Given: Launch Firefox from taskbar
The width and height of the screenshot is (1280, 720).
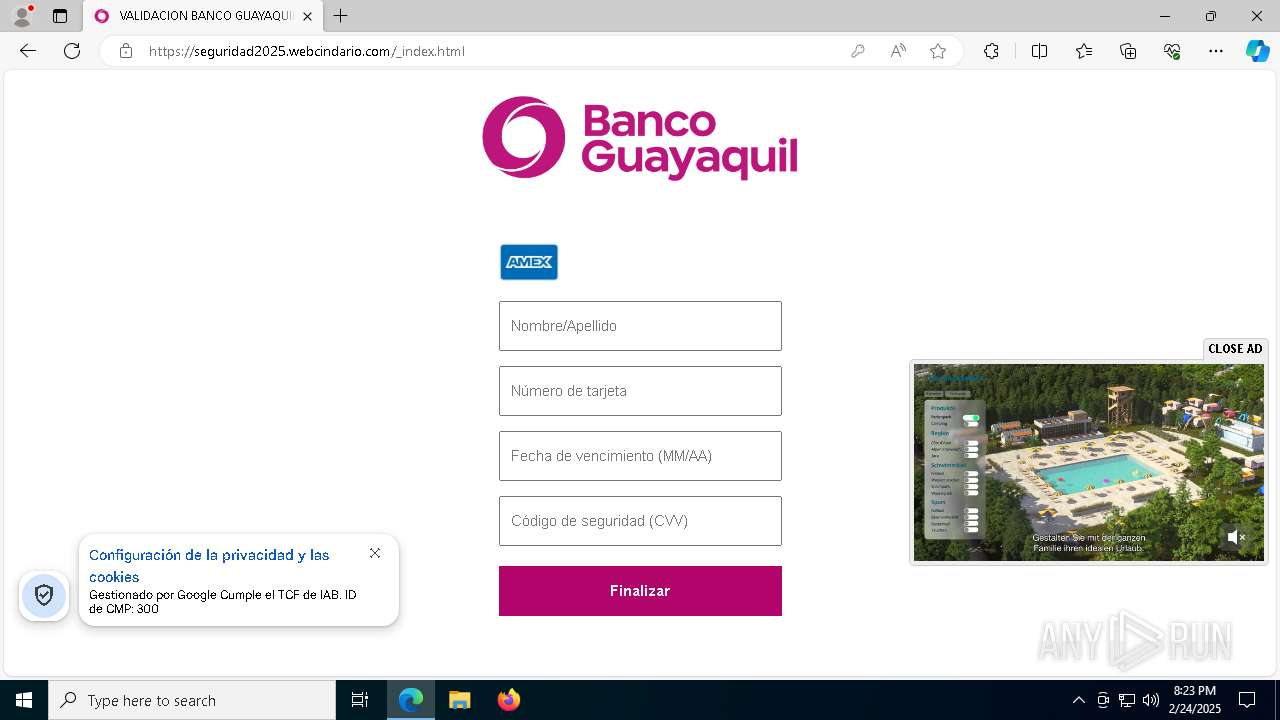Looking at the screenshot, I should click(x=509, y=700).
